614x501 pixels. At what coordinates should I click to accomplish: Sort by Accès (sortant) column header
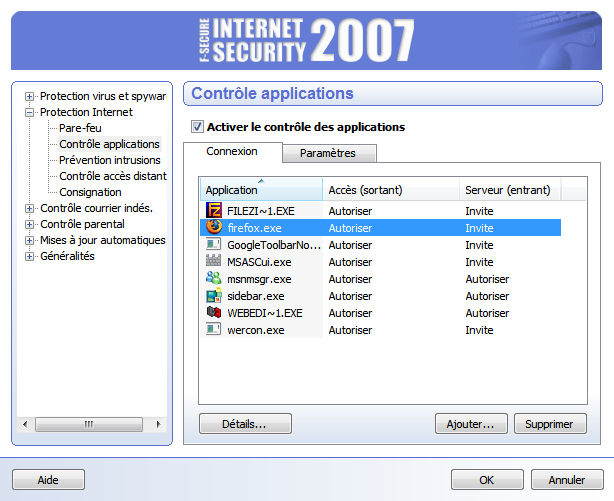tap(391, 190)
